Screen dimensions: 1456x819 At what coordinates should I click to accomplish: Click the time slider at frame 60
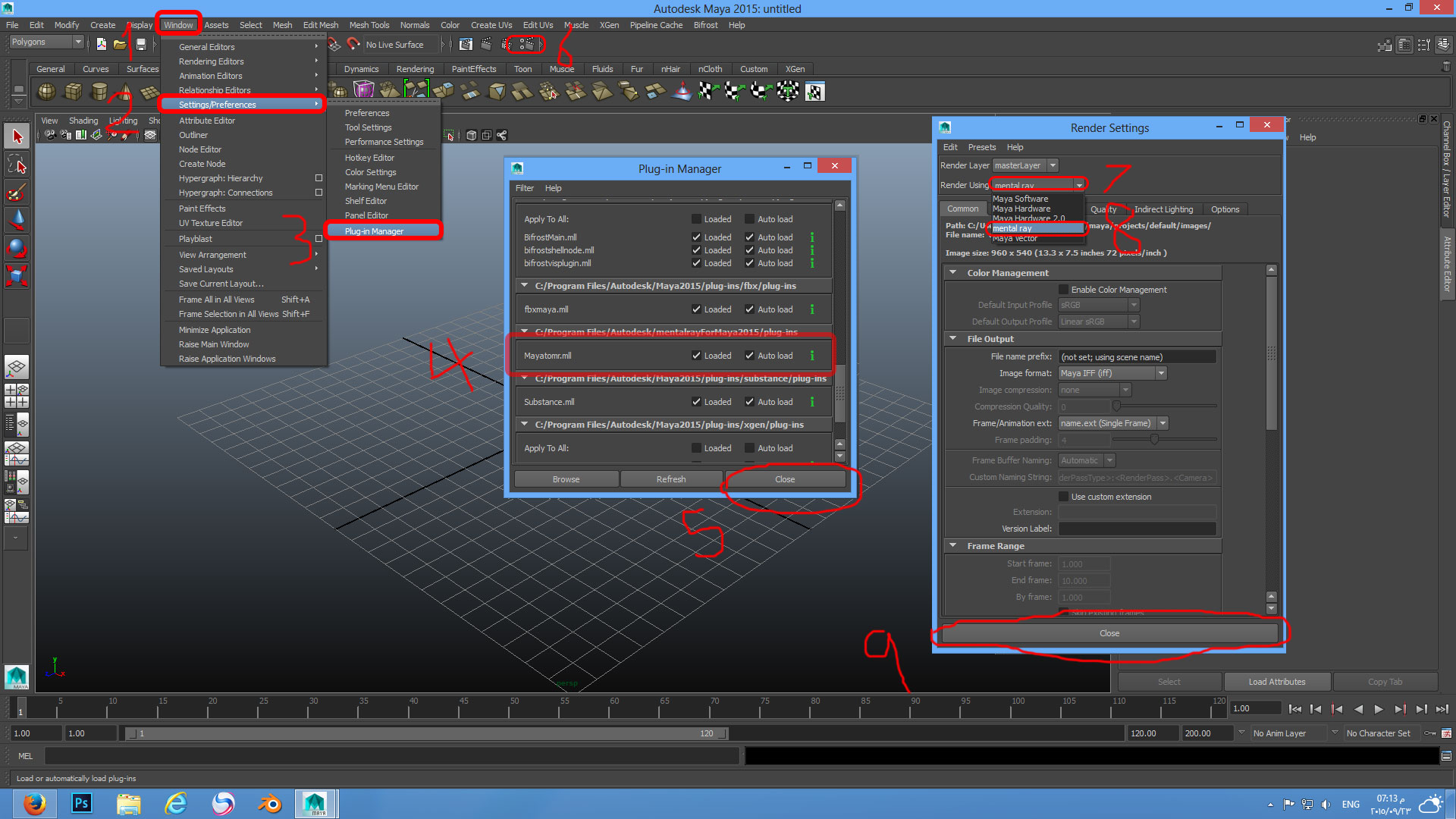tap(614, 709)
